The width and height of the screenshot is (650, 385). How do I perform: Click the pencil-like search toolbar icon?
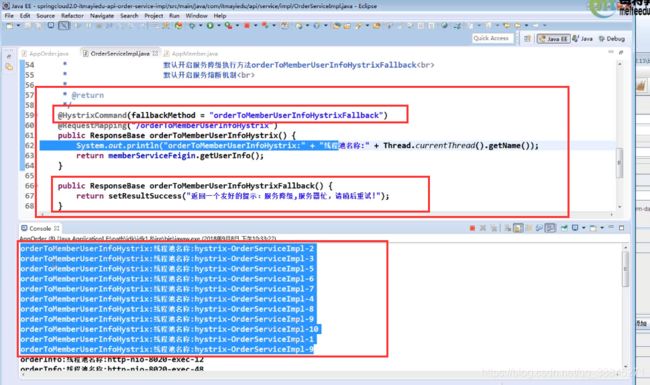coord(359,26)
